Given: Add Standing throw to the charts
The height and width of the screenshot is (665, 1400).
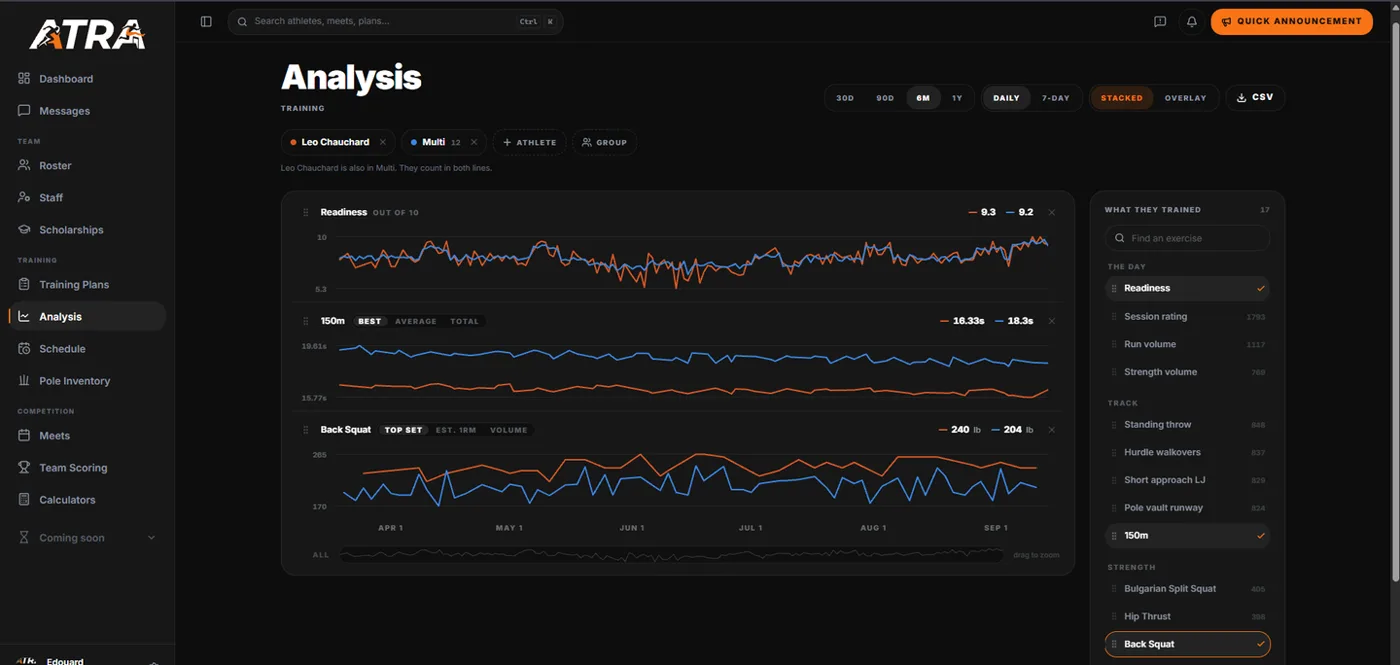Looking at the screenshot, I should coord(1188,425).
